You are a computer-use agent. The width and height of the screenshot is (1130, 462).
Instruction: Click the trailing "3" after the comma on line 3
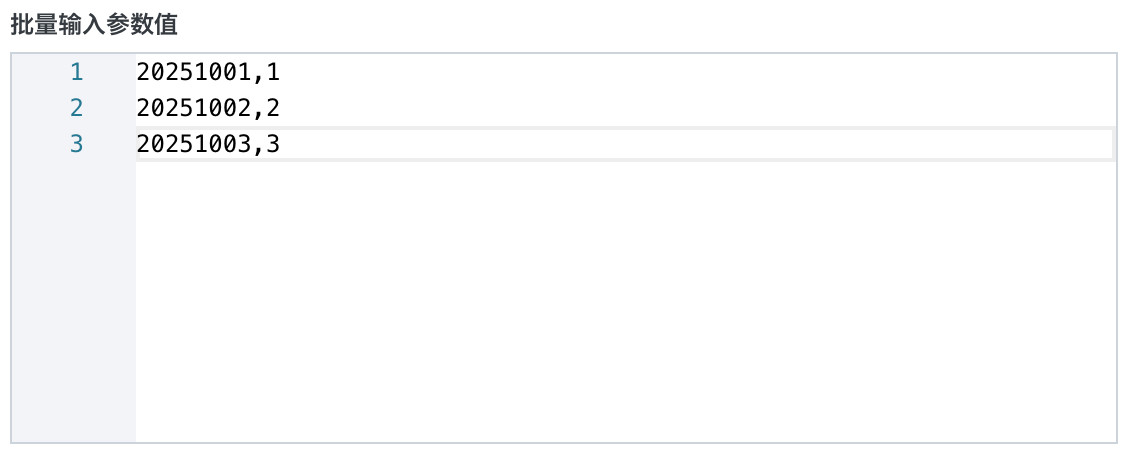pyautogui.click(x=274, y=144)
